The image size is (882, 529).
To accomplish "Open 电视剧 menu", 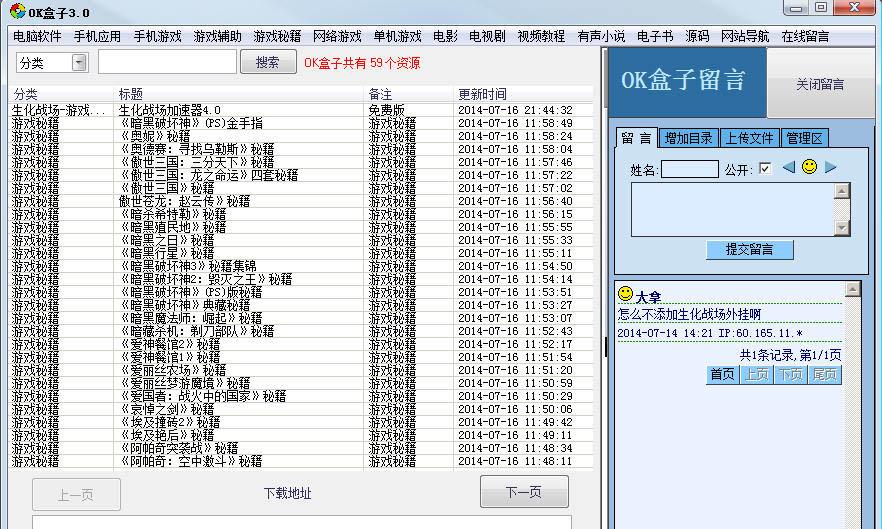I will point(487,37).
